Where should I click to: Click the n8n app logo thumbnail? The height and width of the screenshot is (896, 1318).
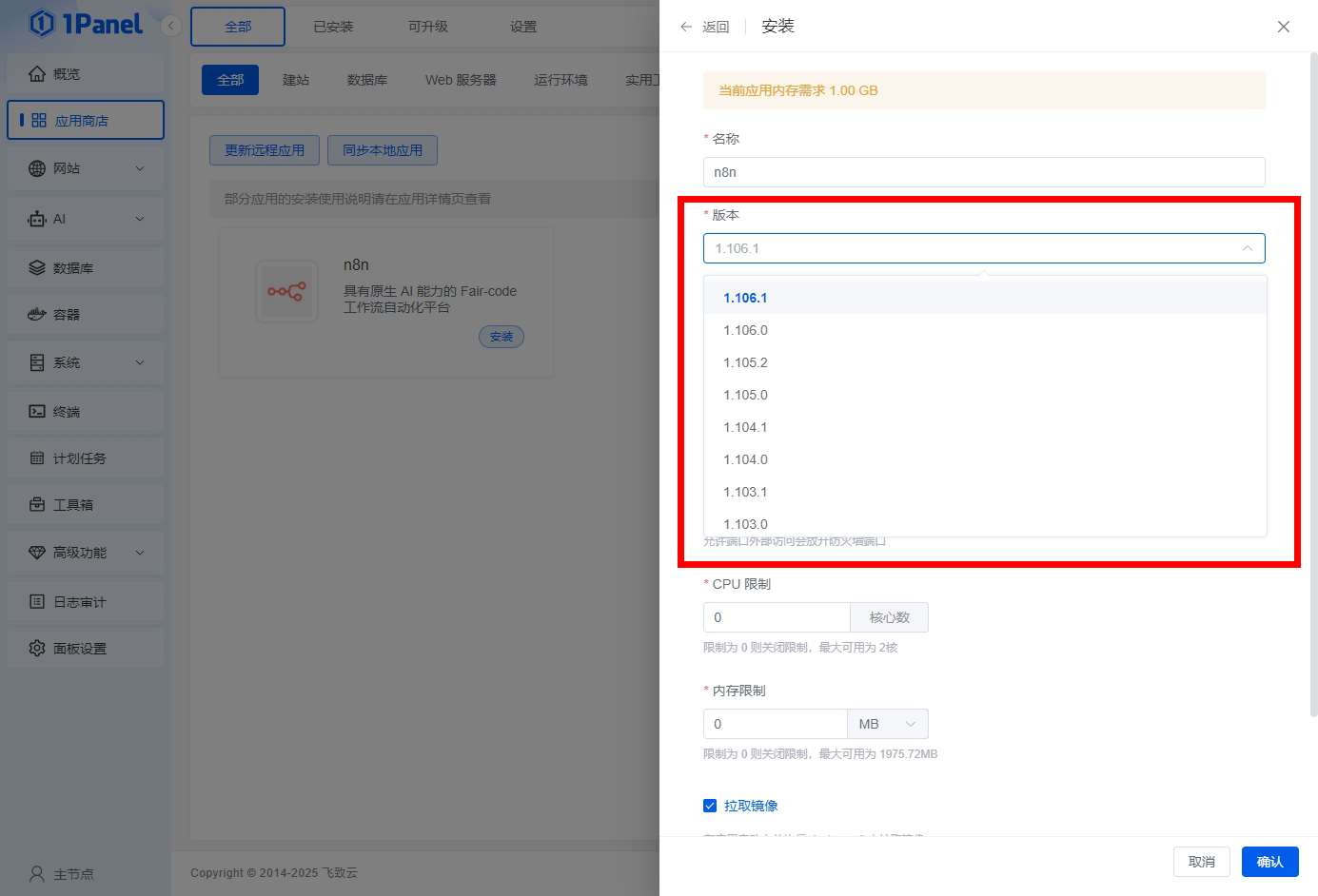click(x=286, y=292)
